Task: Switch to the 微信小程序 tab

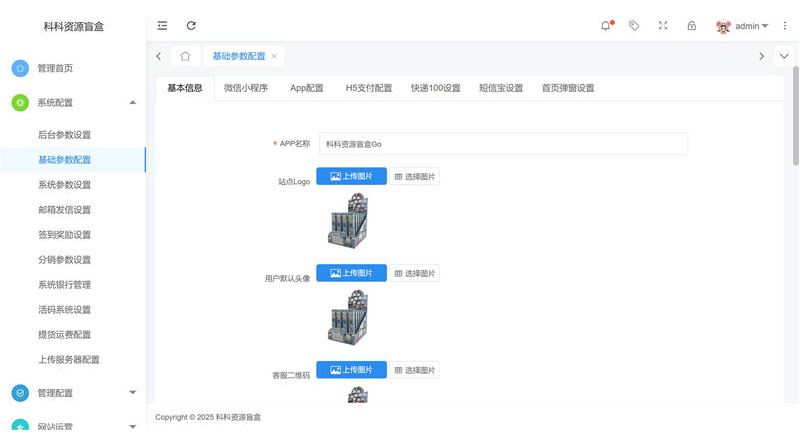Action: point(246,88)
